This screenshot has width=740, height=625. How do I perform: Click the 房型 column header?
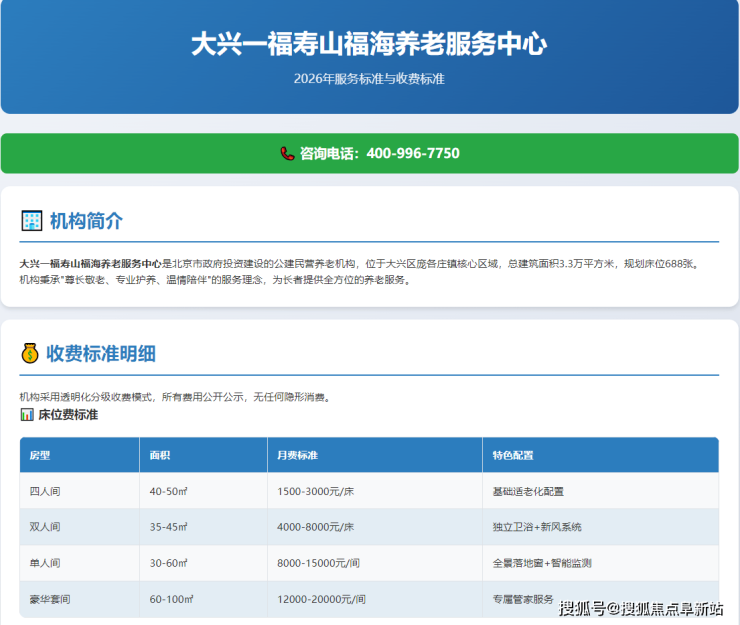(40, 455)
